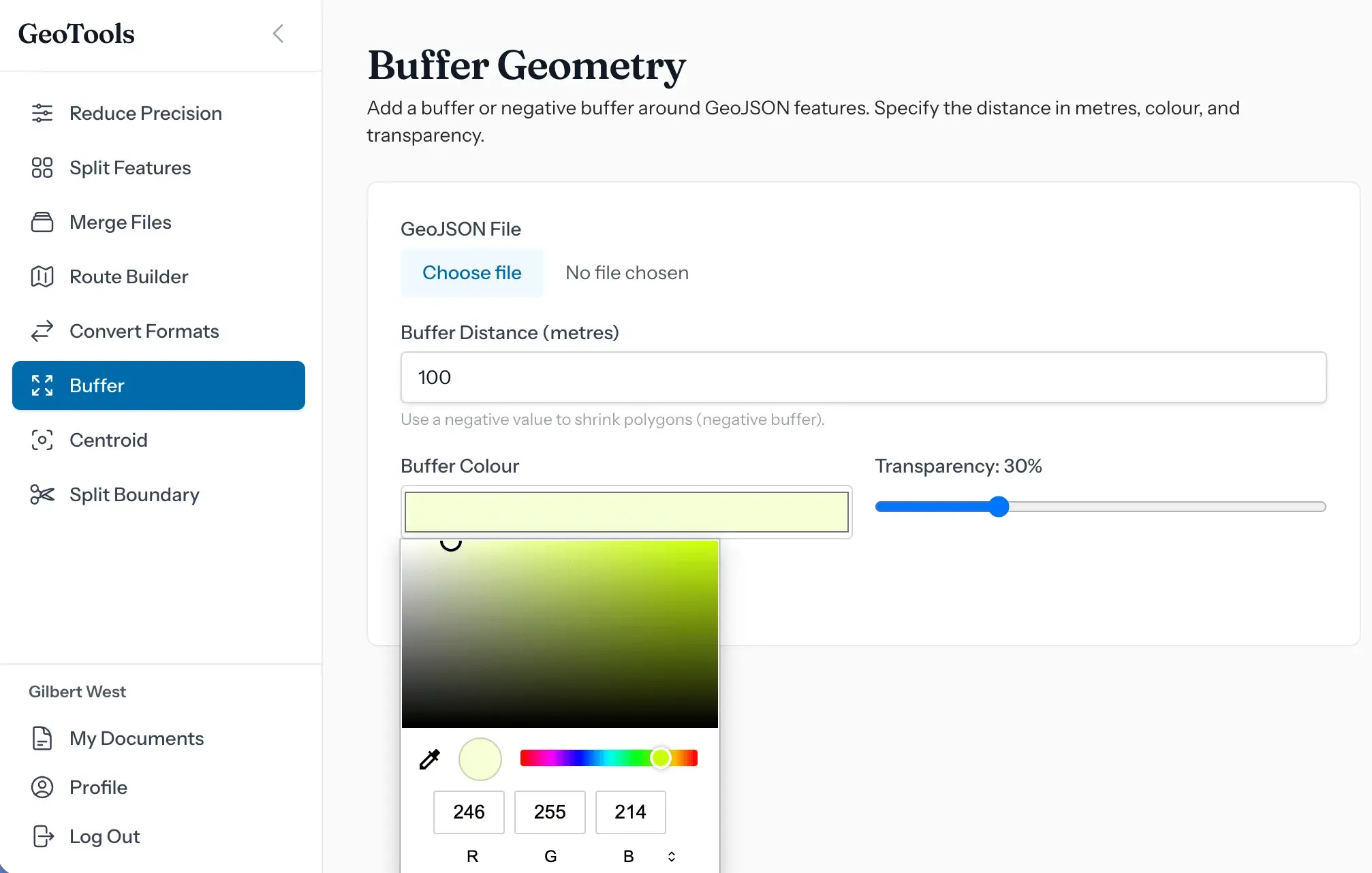Click the Reduce Precision sliders icon
The height and width of the screenshot is (873, 1372).
[x=42, y=113]
